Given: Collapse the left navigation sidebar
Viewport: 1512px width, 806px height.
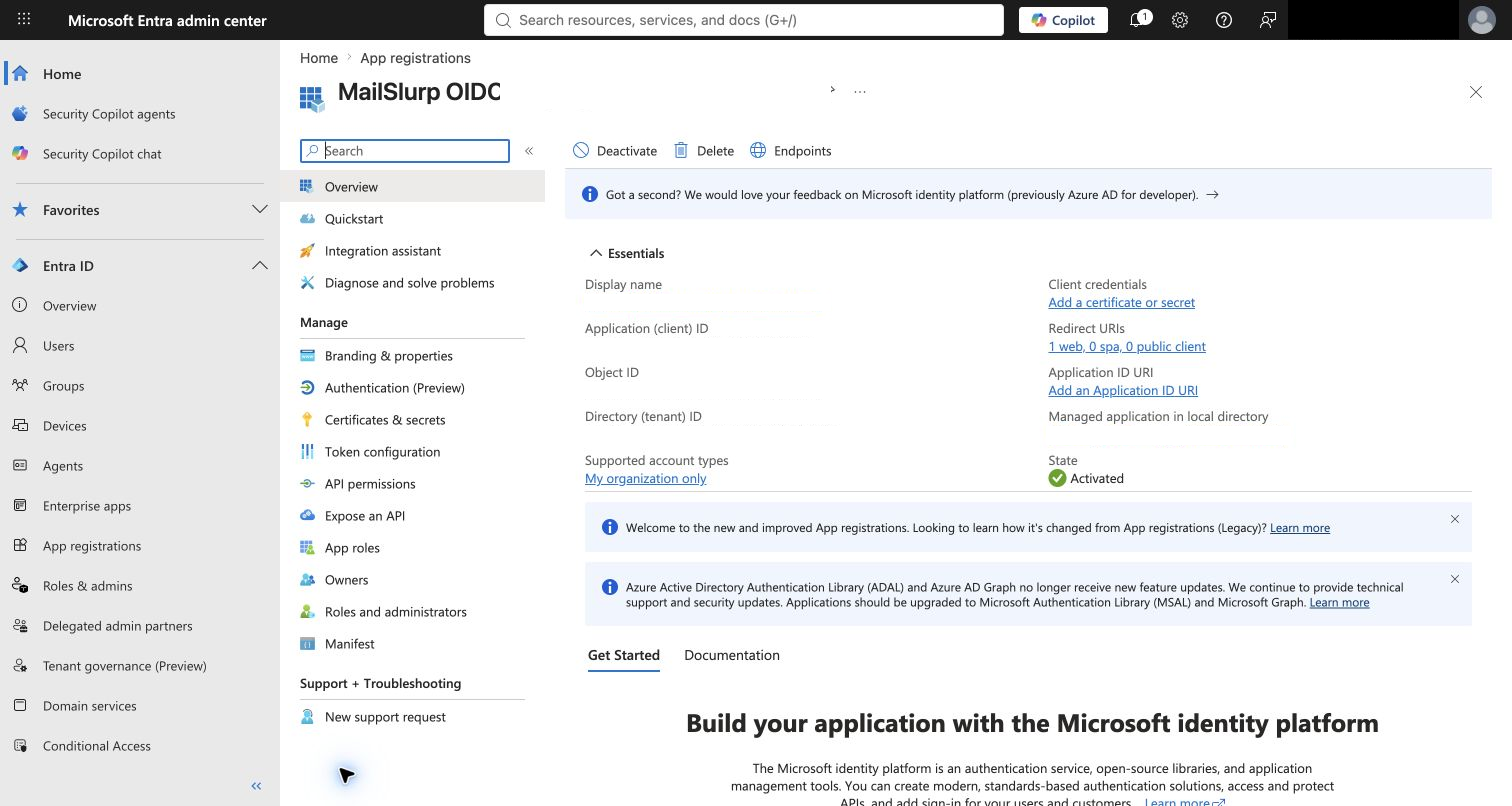Looking at the screenshot, I should (256, 786).
